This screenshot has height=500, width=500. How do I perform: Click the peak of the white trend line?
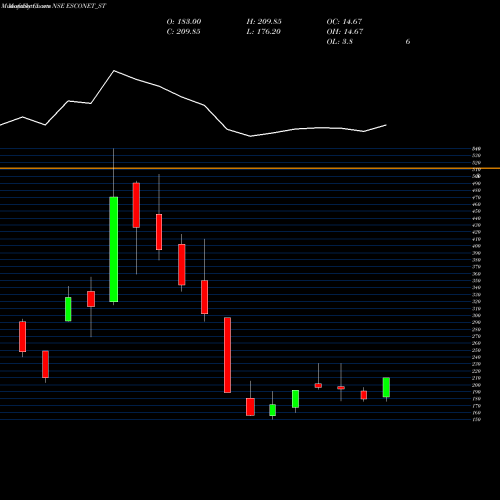(x=114, y=71)
